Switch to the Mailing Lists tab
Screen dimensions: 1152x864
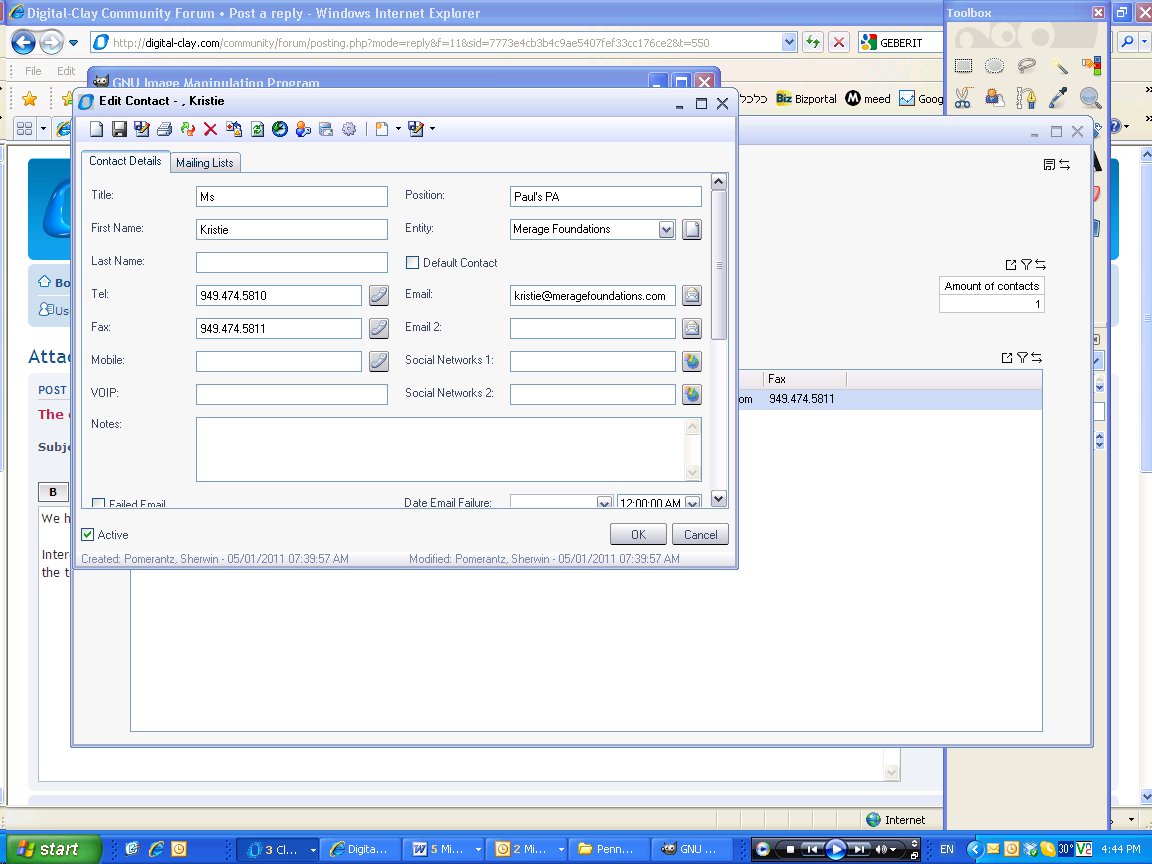205,162
